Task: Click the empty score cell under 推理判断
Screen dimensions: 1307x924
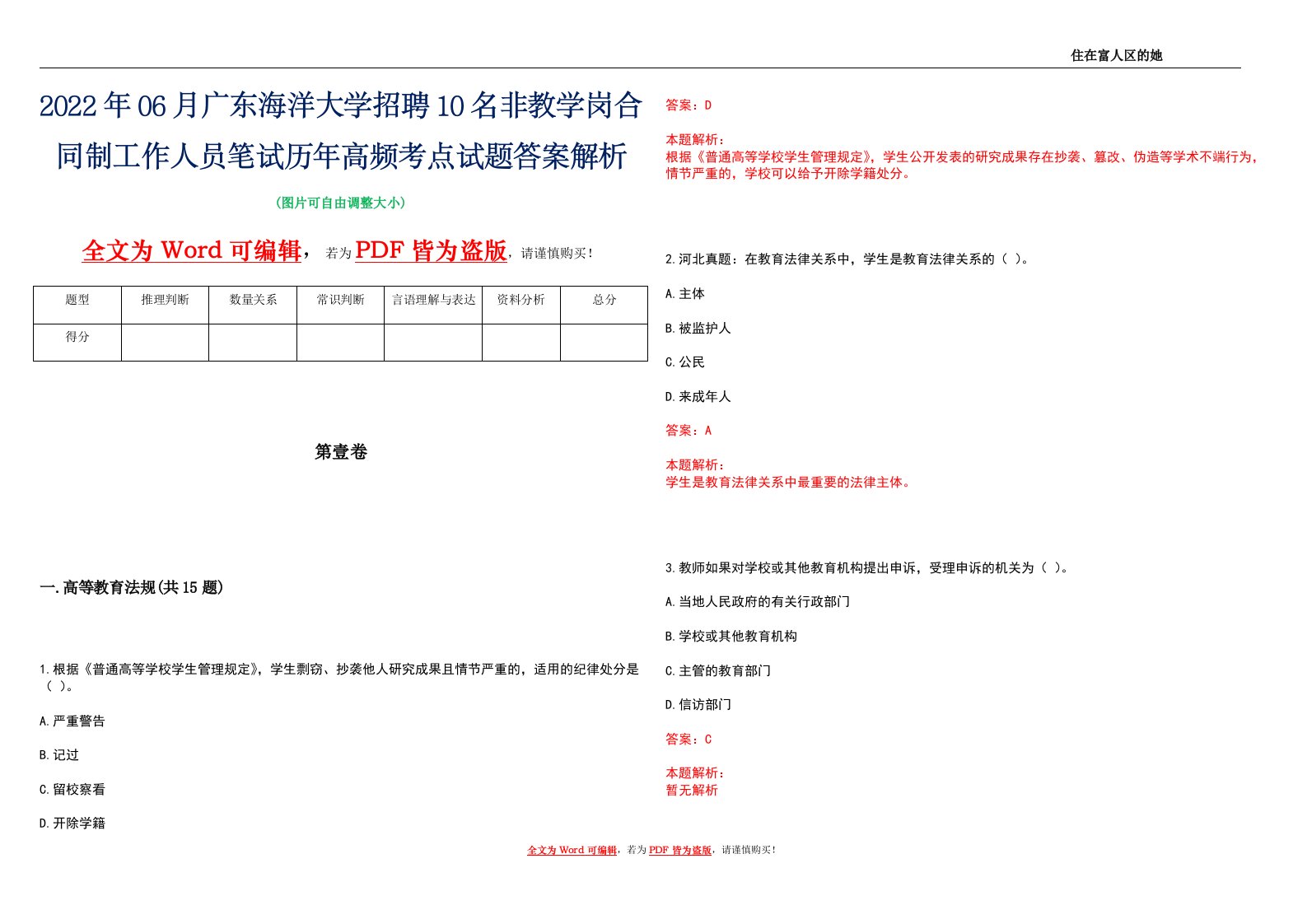Action: click(165, 343)
